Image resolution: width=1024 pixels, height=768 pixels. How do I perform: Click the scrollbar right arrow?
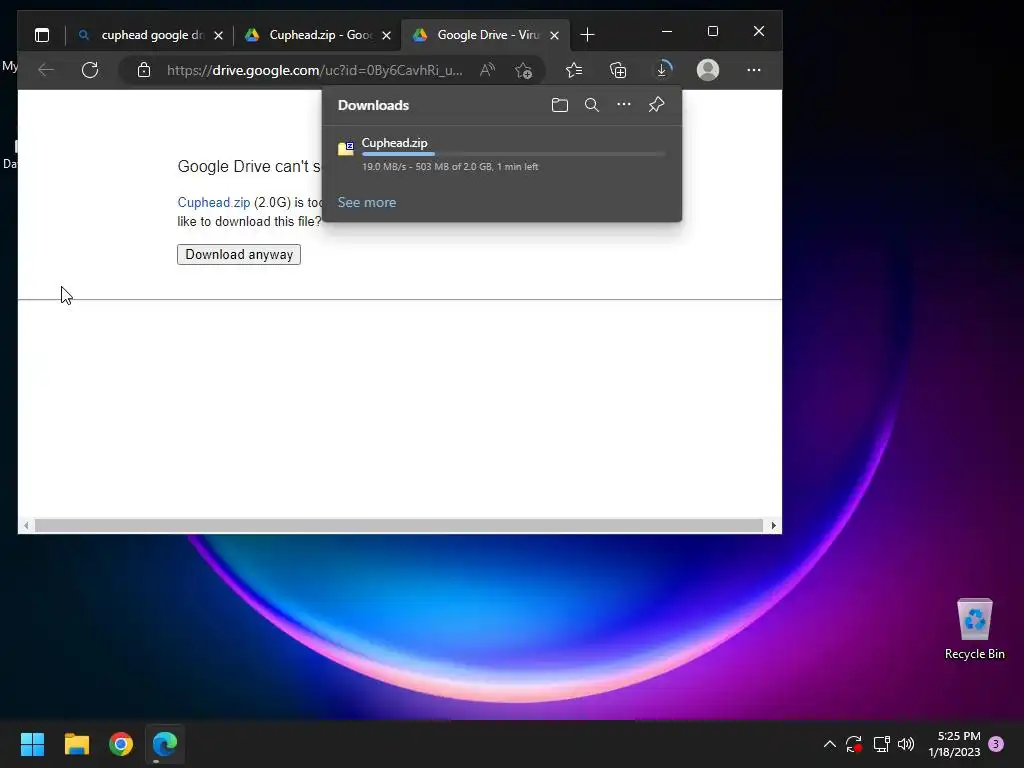click(x=773, y=526)
